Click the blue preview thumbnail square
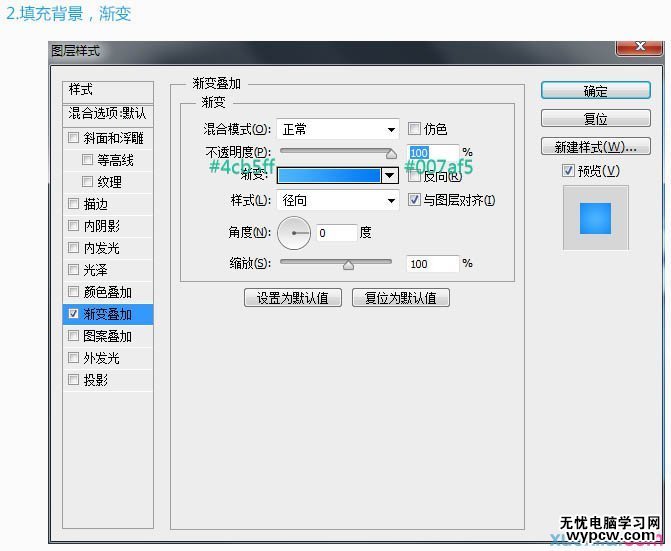 tap(595, 218)
